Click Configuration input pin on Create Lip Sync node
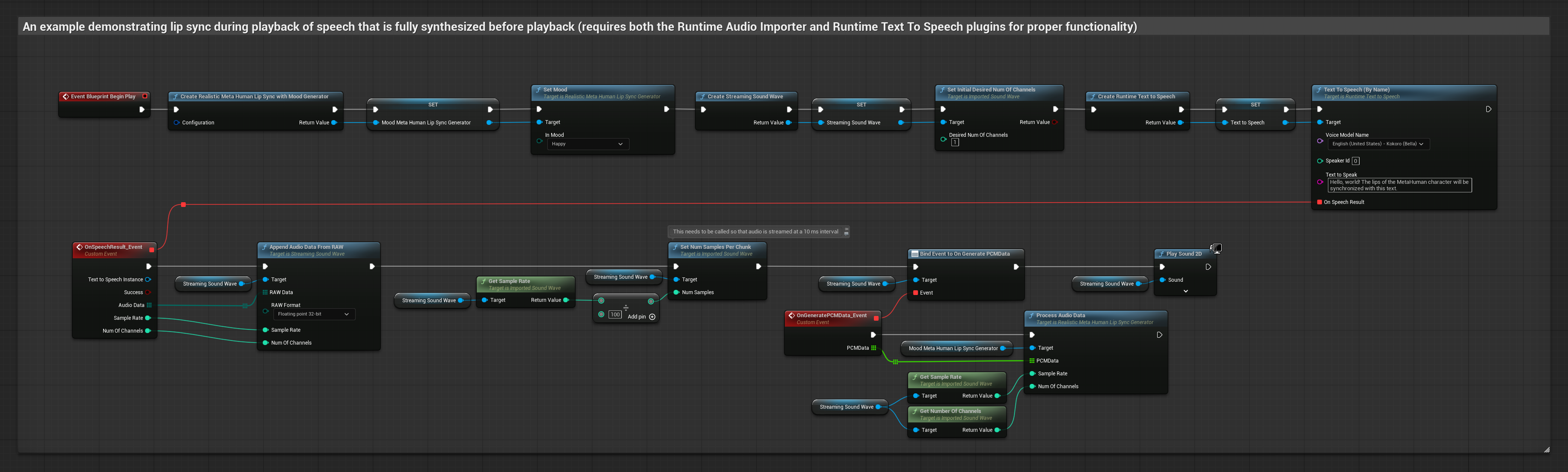 (x=176, y=123)
